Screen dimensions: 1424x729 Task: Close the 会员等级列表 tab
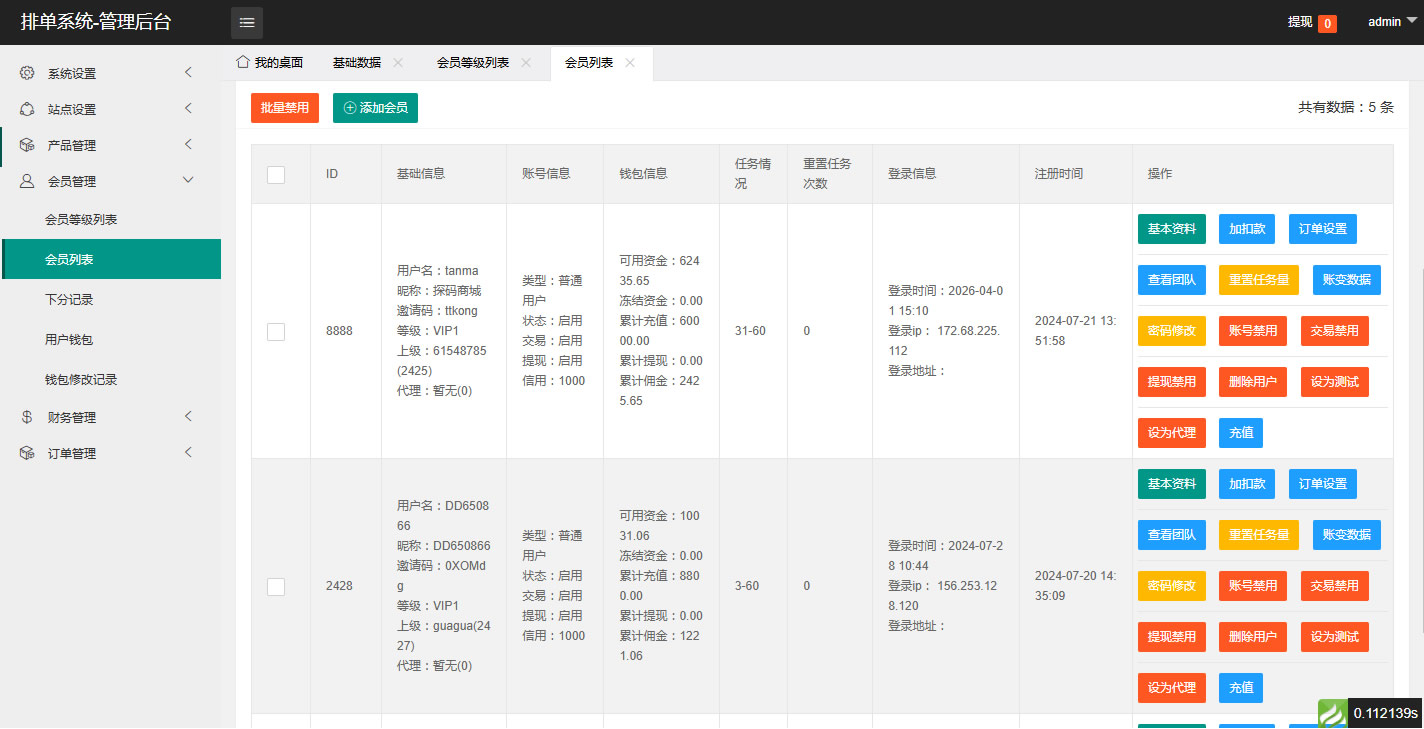point(526,63)
